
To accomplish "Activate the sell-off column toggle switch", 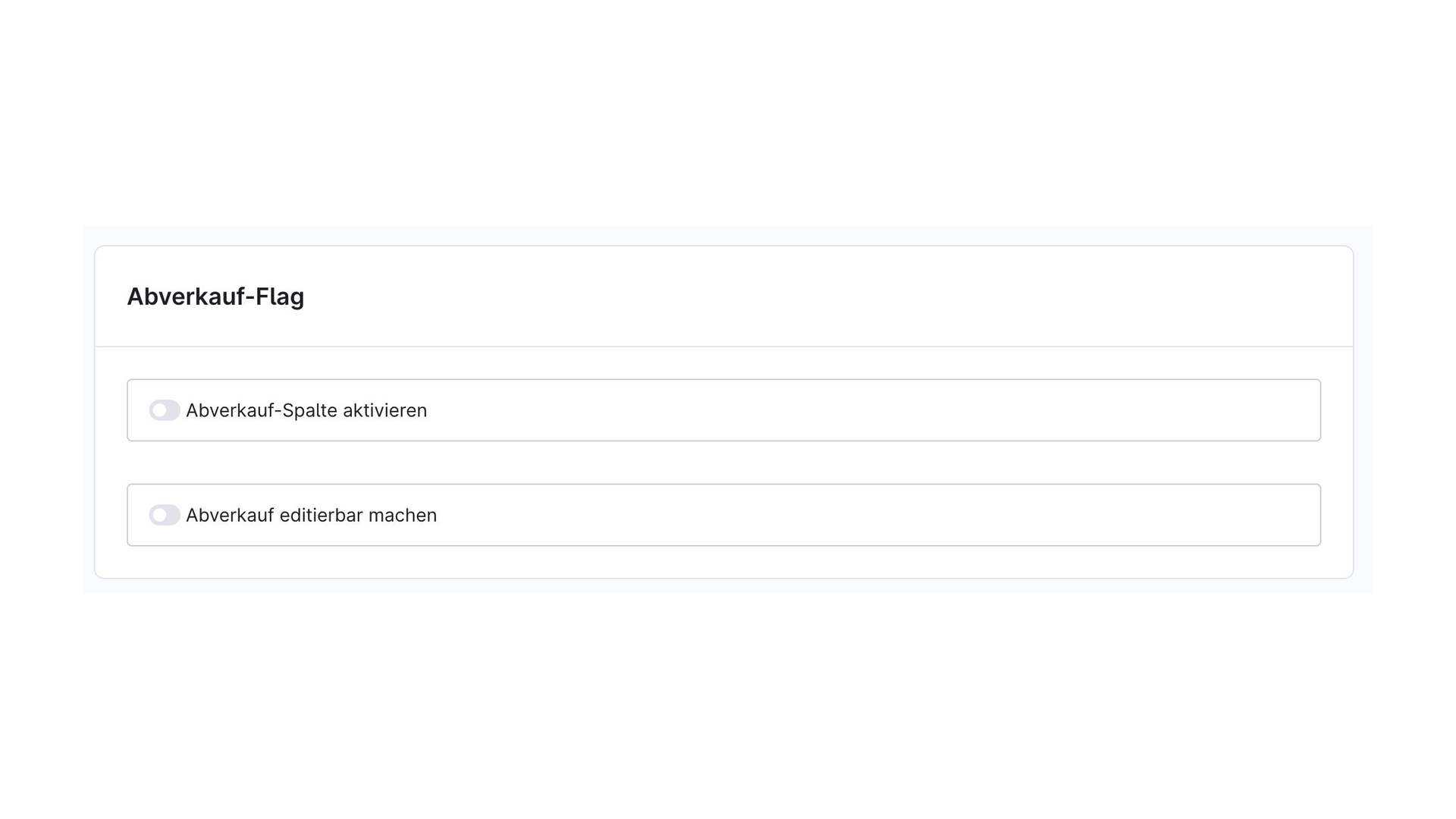I will point(165,410).
